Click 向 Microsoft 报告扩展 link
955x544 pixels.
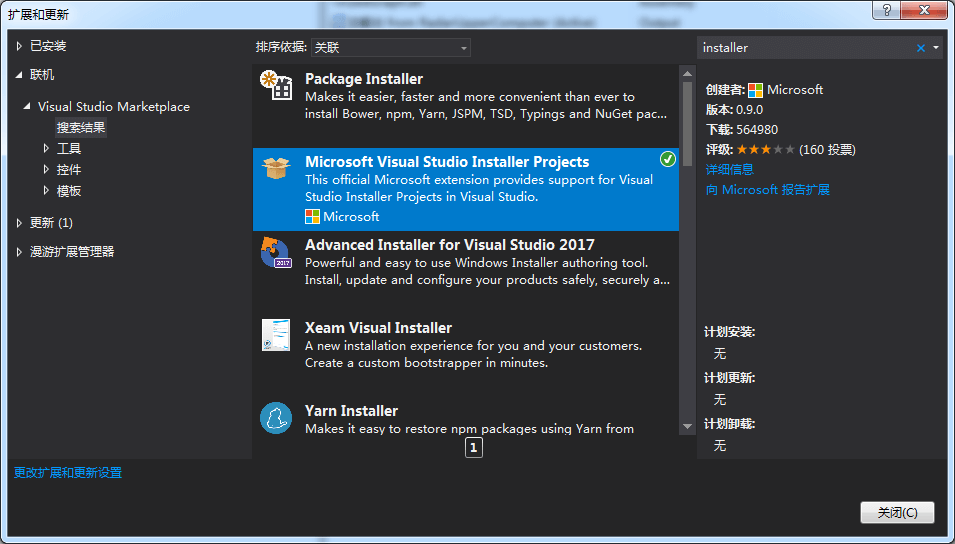pos(767,189)
